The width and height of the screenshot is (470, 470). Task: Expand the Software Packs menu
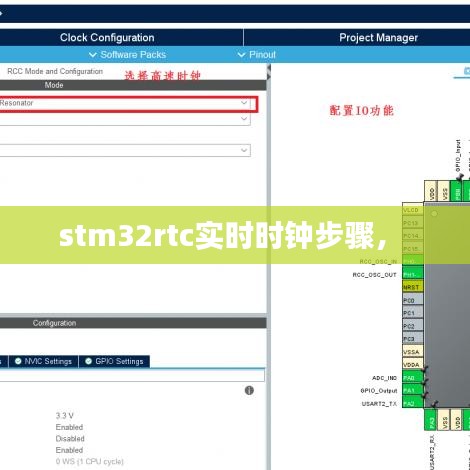pos(128,55)
